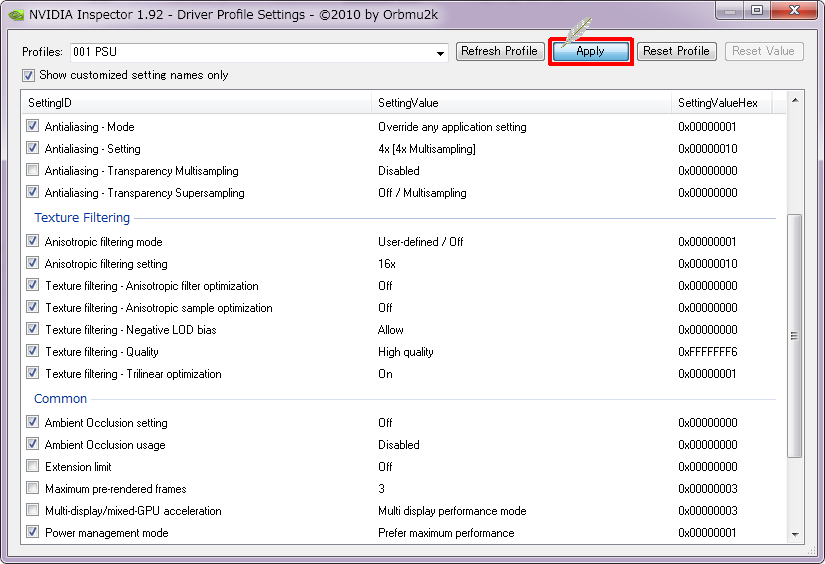Select 'Off / Multisampling' value
The width and height of the screenshot is (825, 564).
422,193
